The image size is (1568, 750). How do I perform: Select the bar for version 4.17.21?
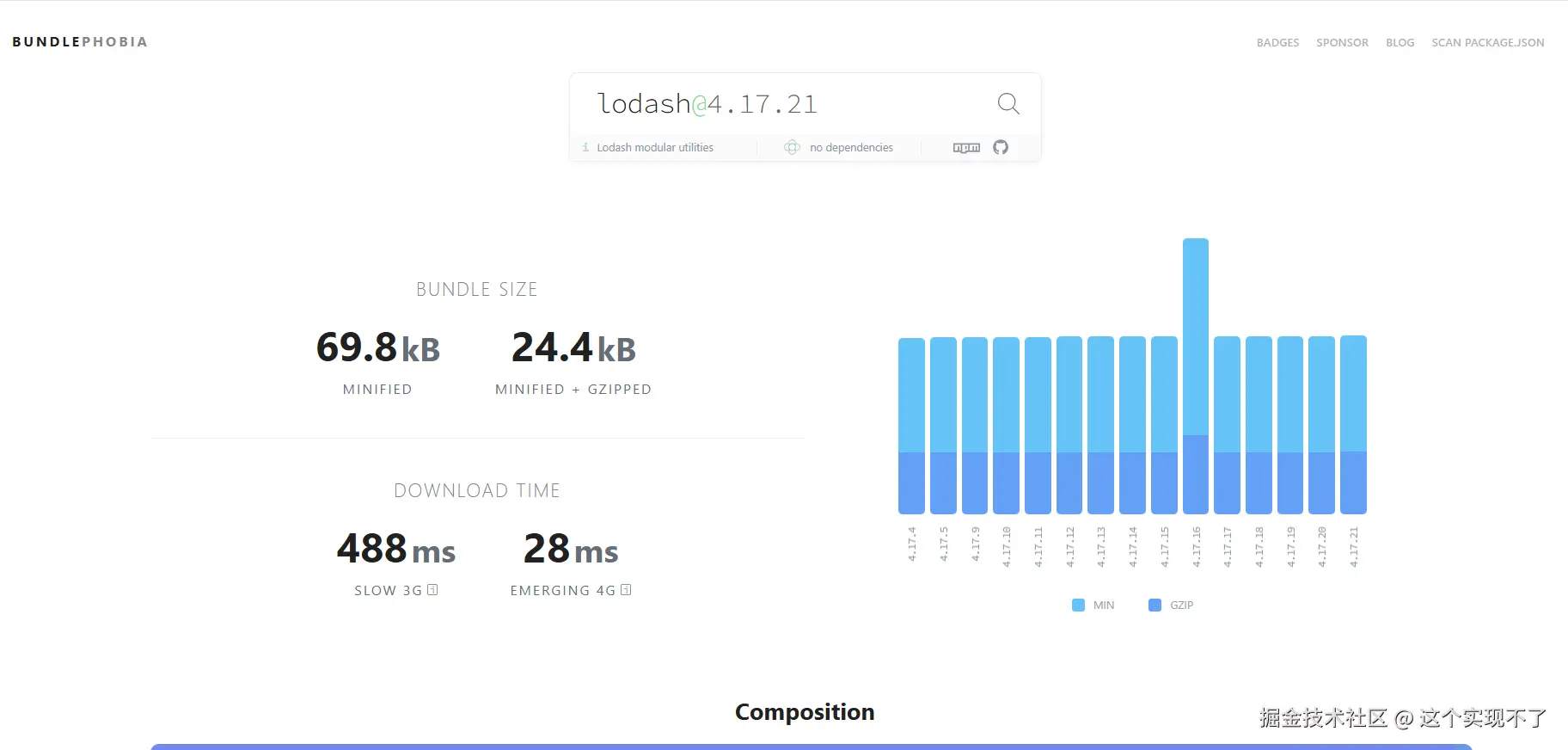pos(1353,425)
